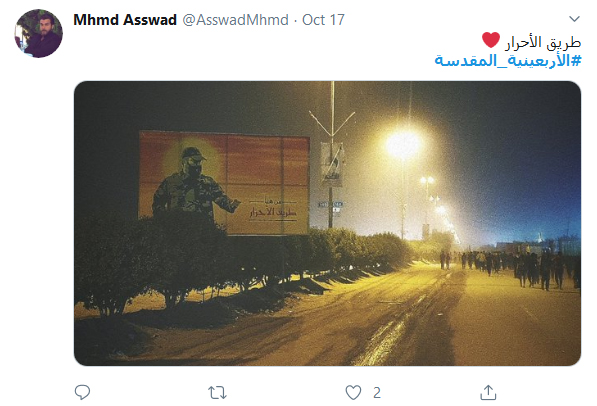Select the Arabic tweet text طريق الأحرار
The width and height of the screenshot is (597, 406).
coord(543,42)
